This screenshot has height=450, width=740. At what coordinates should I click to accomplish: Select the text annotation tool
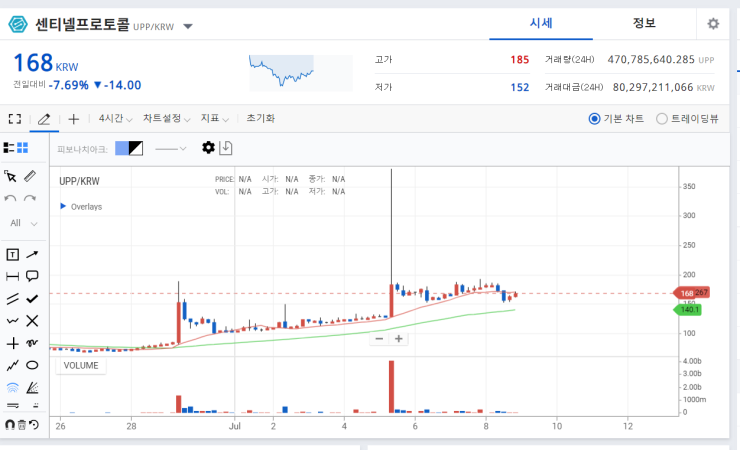click(12, 255)
